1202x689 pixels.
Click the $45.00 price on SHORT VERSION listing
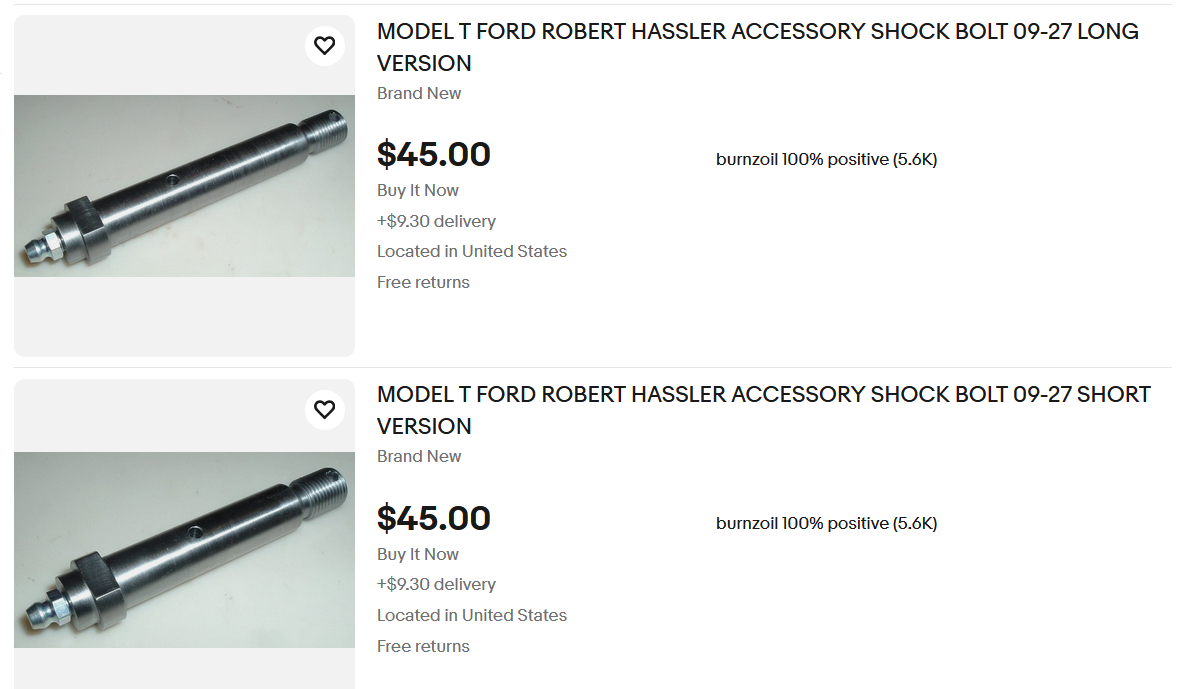coord(434,518)
